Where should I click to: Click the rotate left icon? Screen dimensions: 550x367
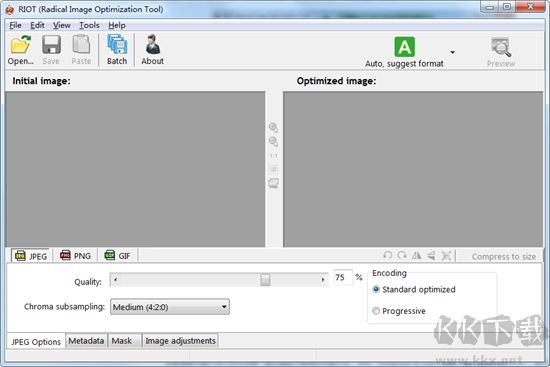[388, 255]
